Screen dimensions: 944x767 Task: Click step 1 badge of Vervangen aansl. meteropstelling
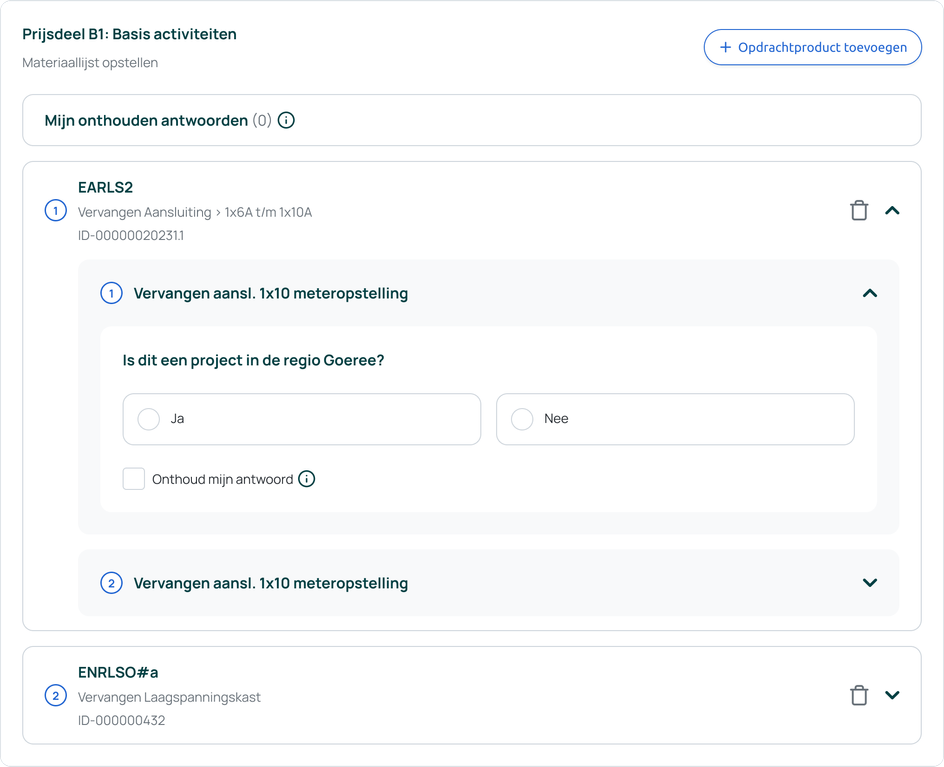pyautogui.click(x=111, y=294)
